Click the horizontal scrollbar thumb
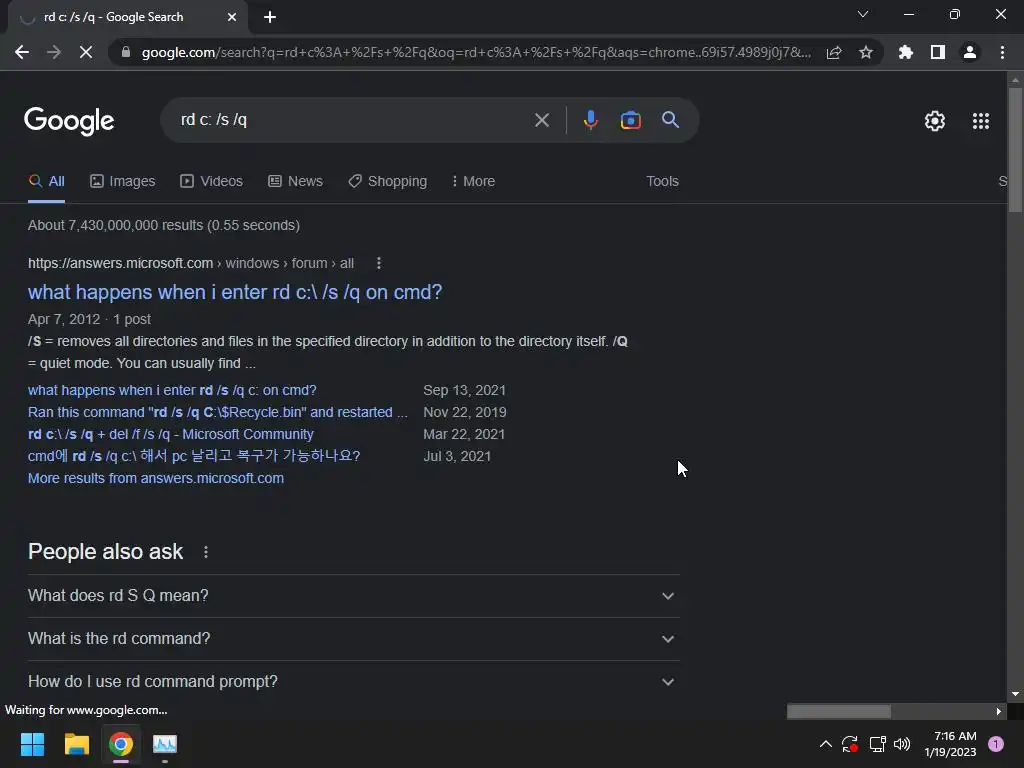Screen dimensions: 1024x768 coord(839,711)
